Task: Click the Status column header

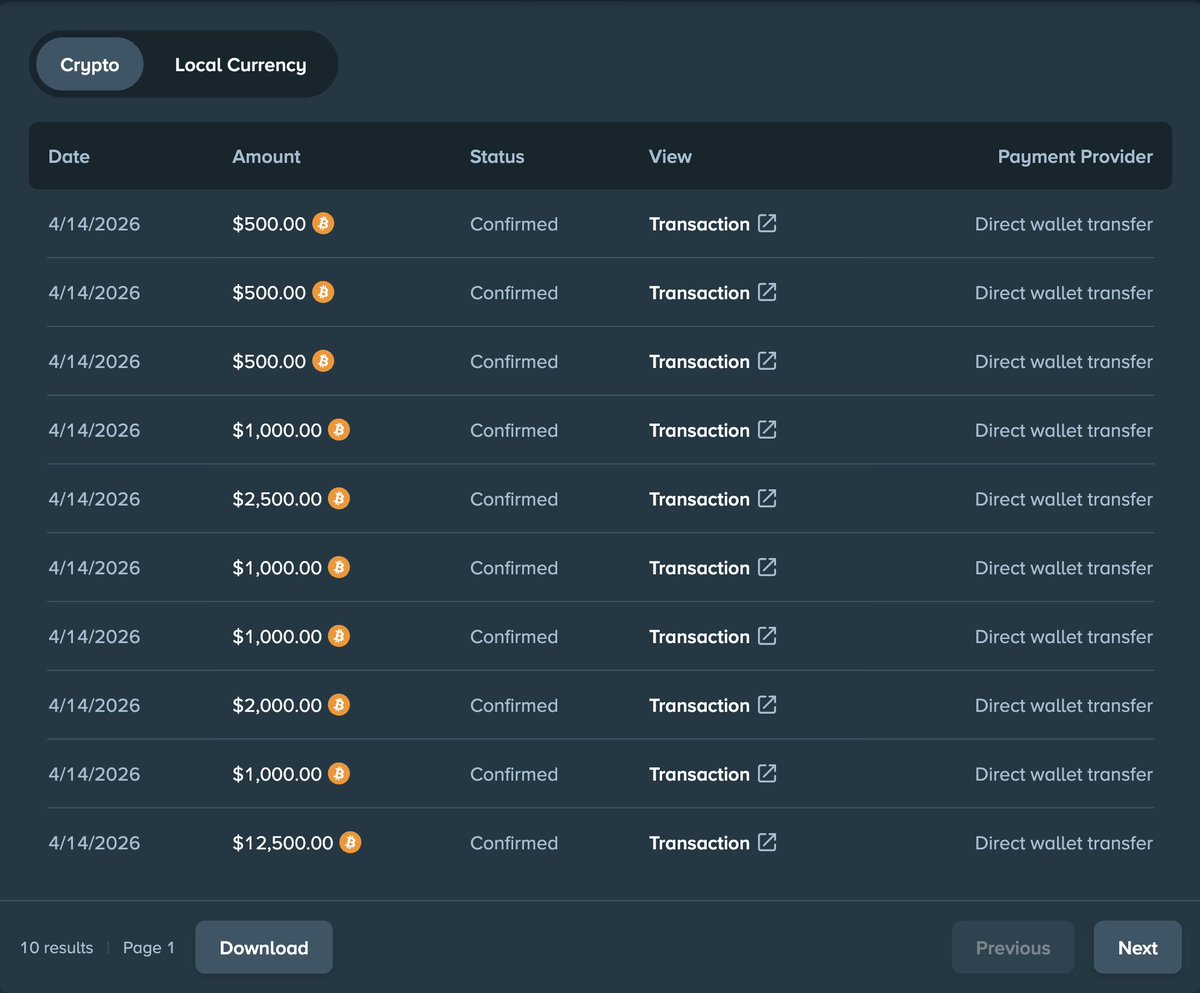Action: [x=497, y=156]
